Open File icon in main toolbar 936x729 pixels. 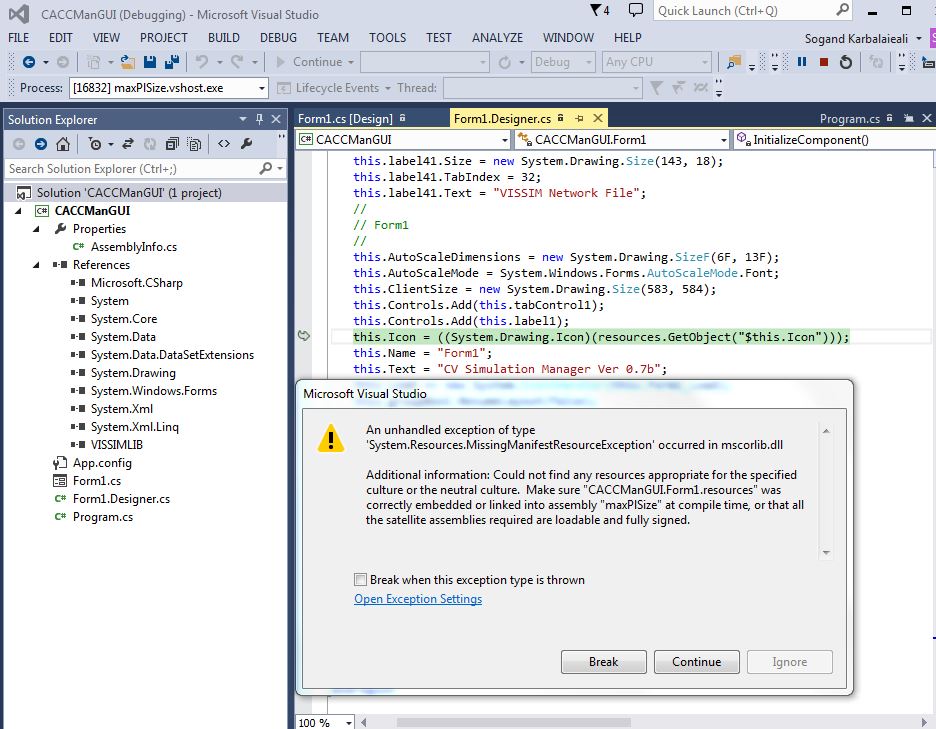[127, 61]
